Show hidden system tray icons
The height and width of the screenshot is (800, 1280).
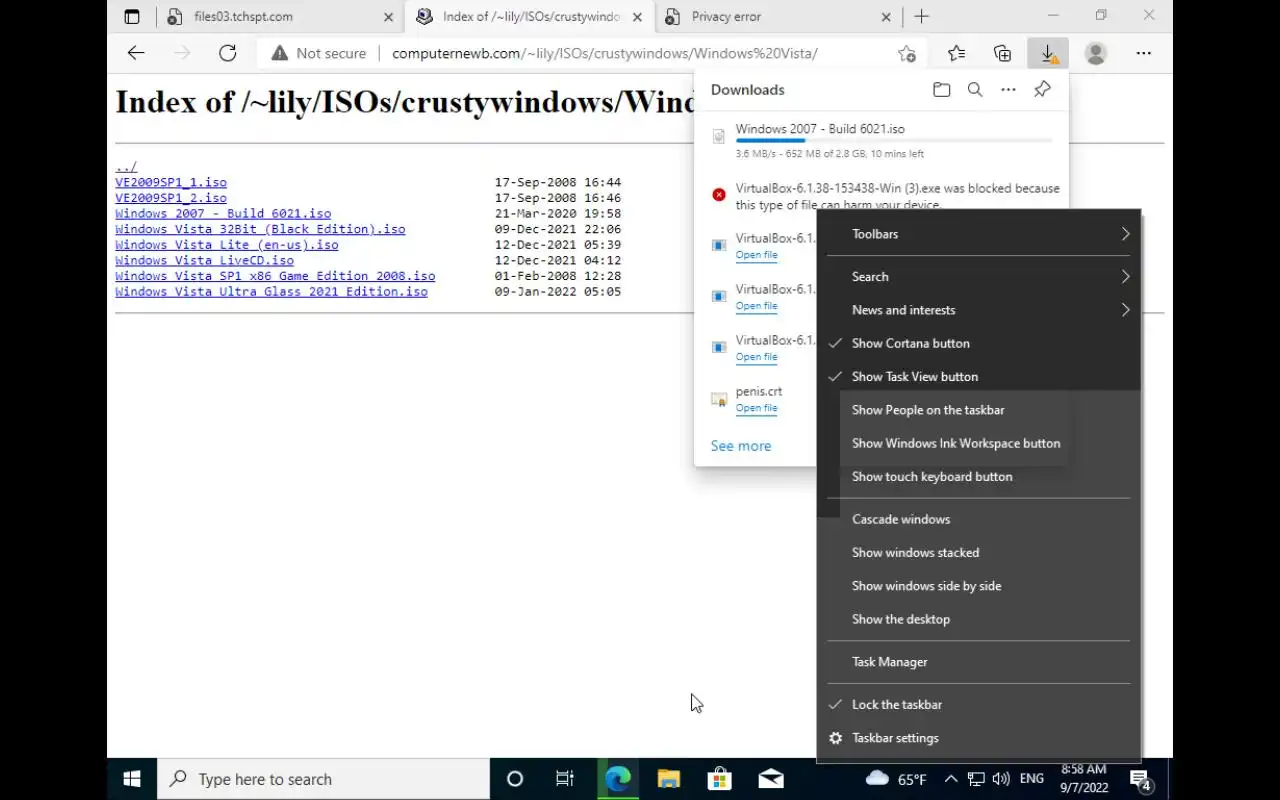(950, 779)
